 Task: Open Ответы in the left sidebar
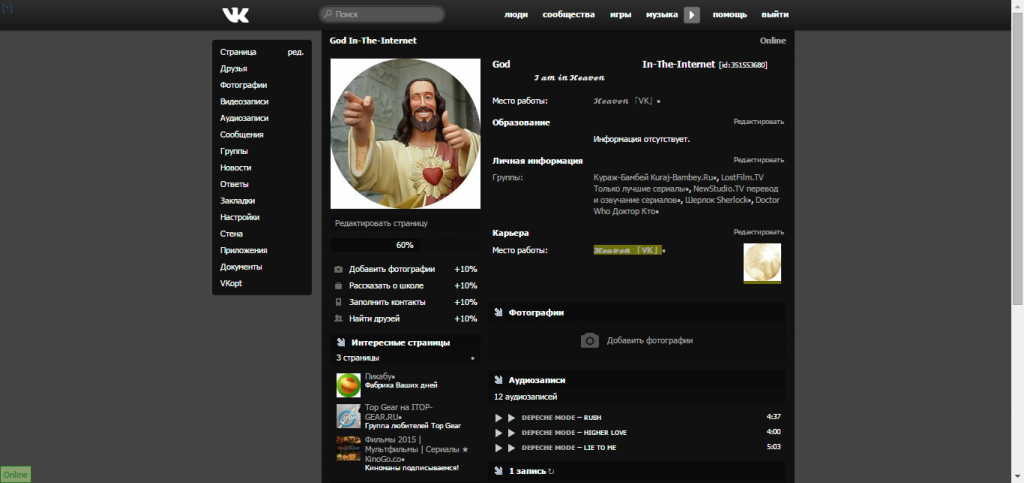point(234,184)
